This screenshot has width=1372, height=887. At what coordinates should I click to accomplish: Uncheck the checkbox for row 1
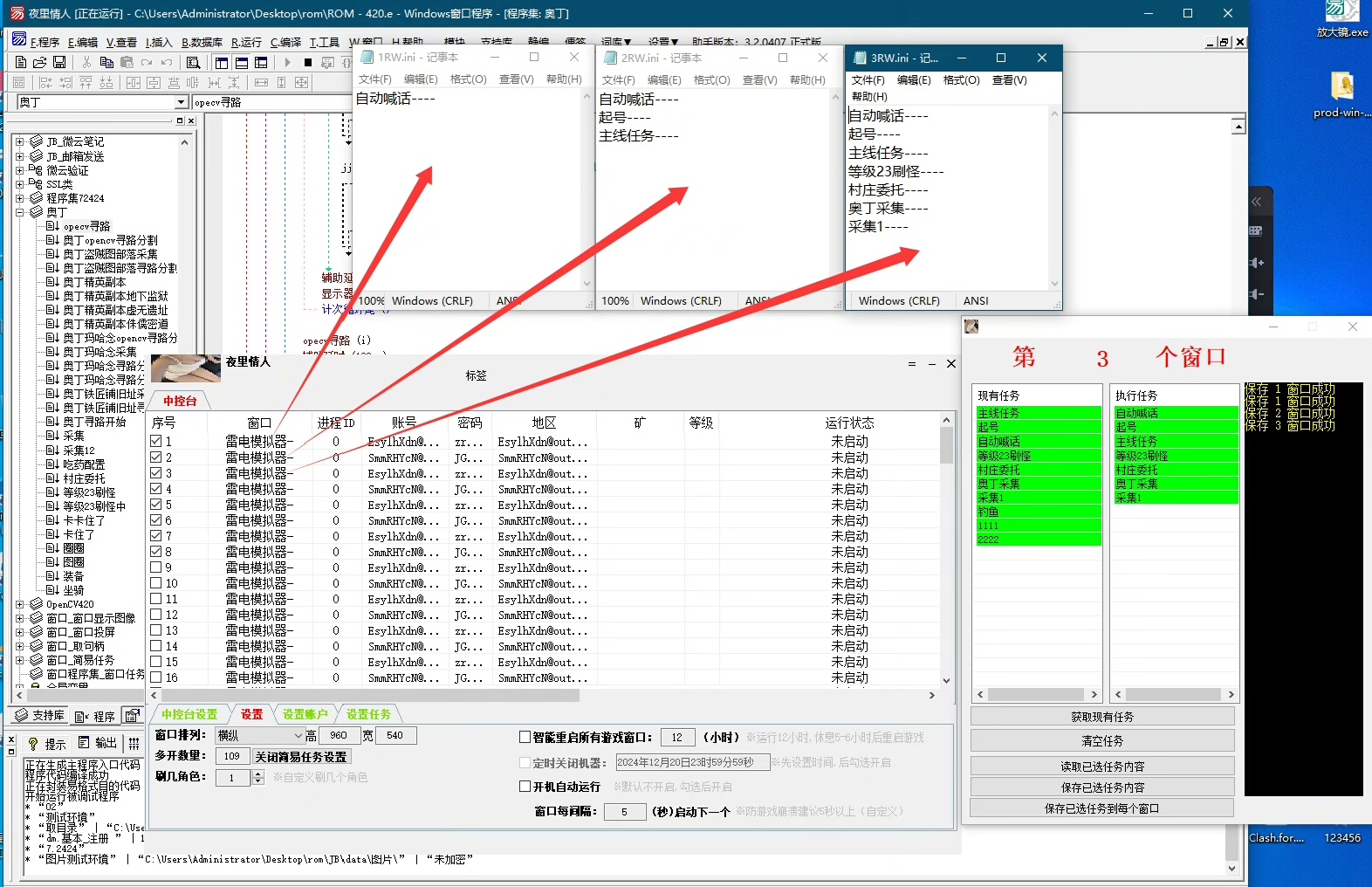pos(156,442)
